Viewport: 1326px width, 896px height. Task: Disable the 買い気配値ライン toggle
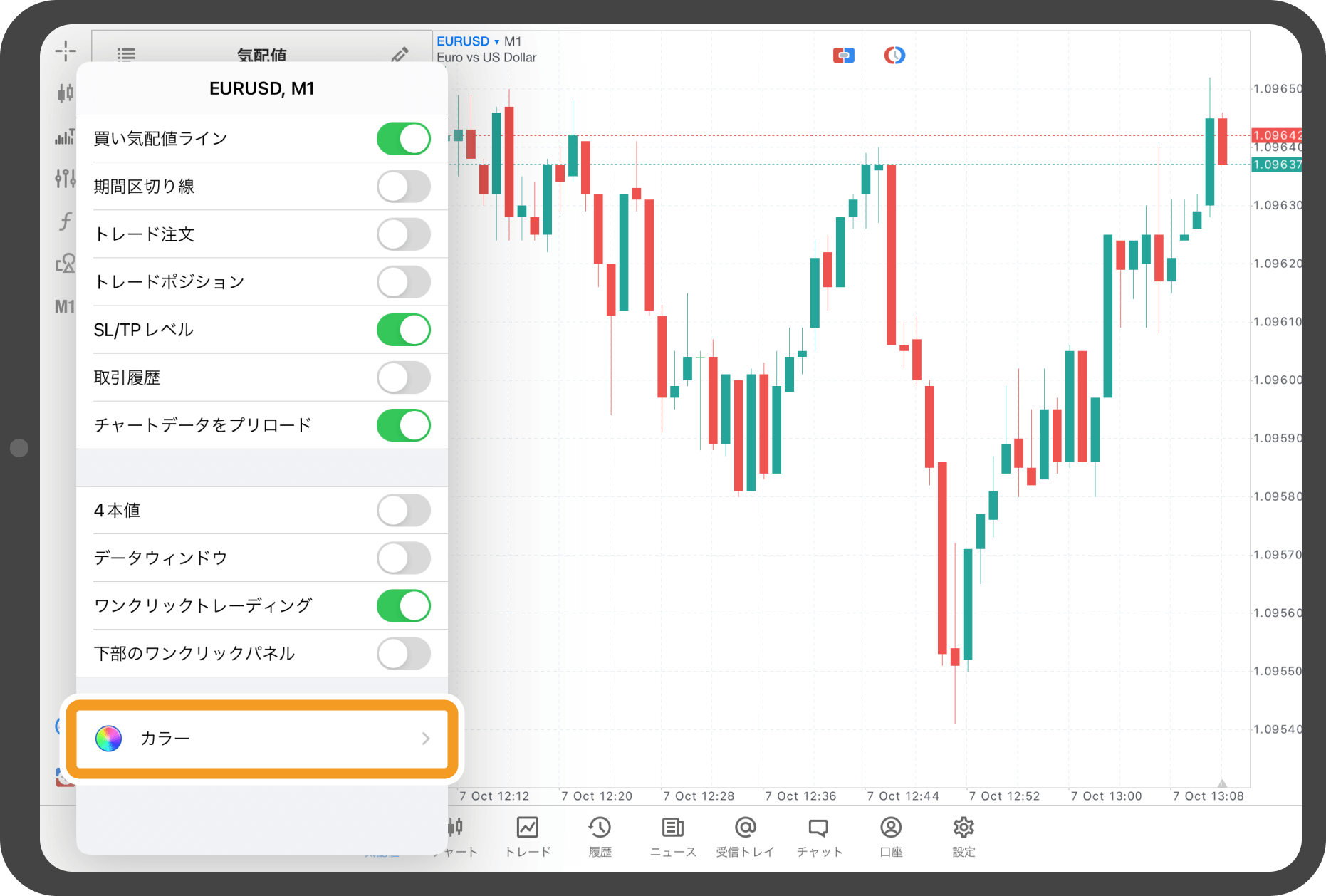click(403, 139)
